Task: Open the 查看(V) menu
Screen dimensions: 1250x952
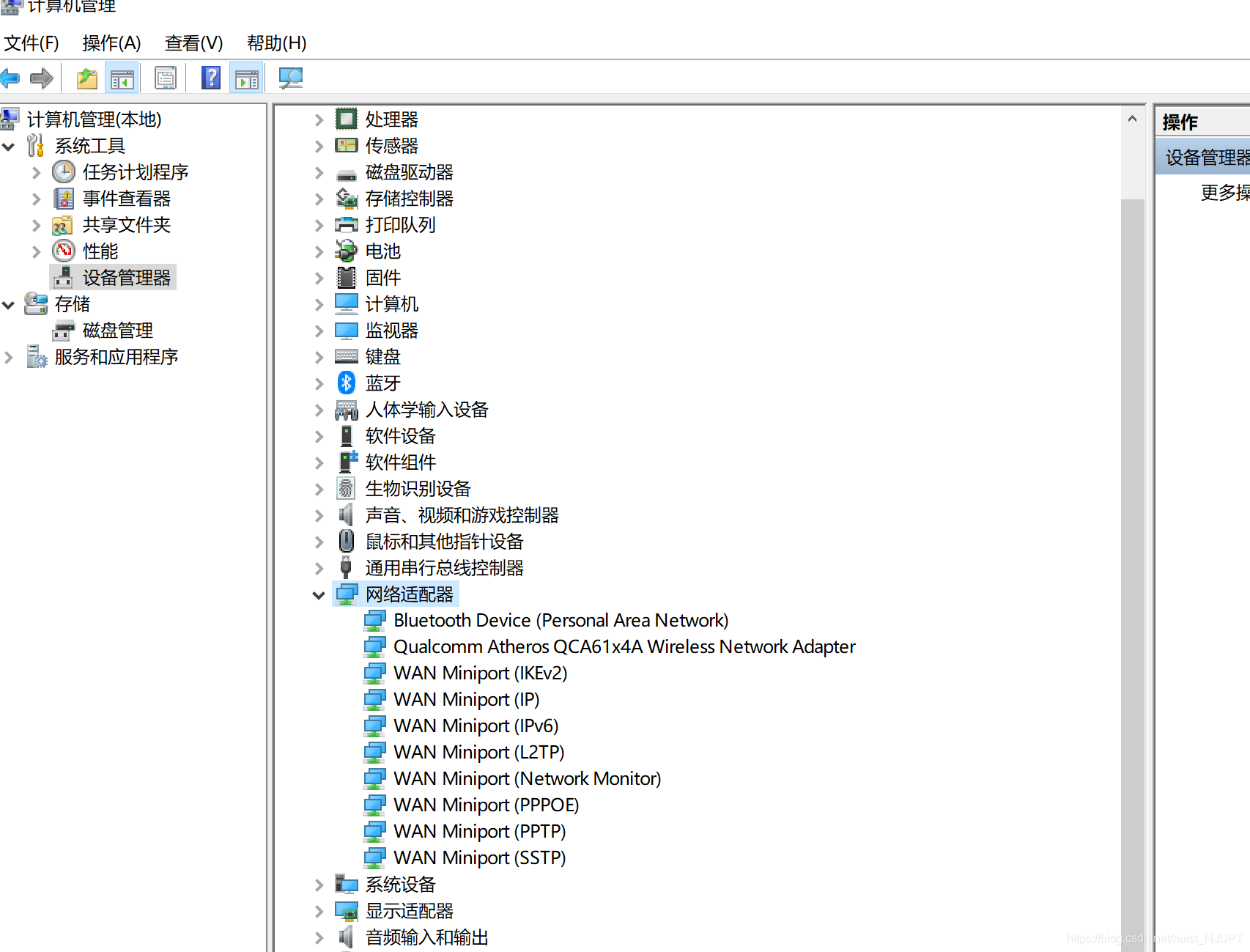Action: (x=194, y=43)
